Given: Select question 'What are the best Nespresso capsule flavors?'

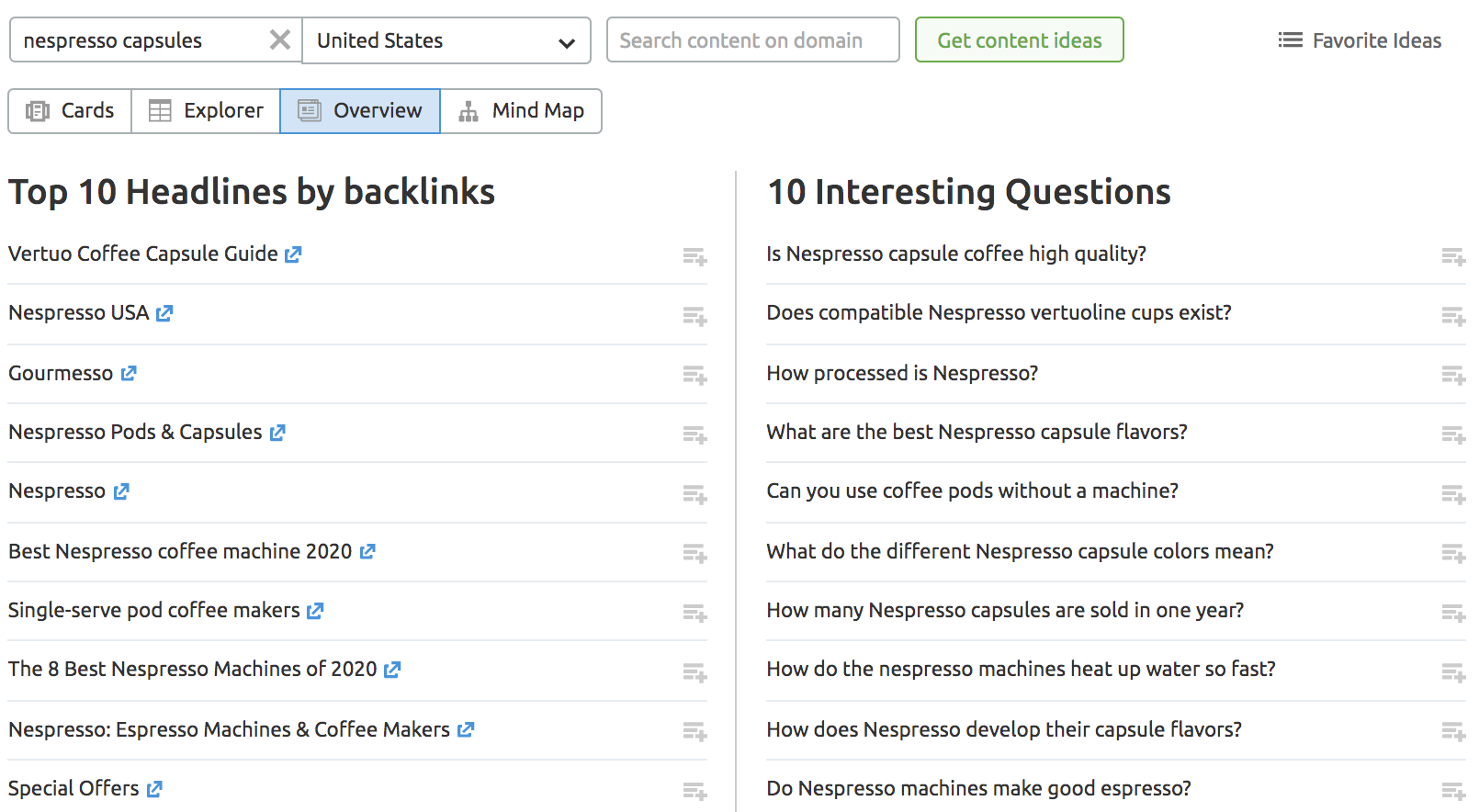Looking at the screenshot, I should pyautogui.click(x=977, y=433).
